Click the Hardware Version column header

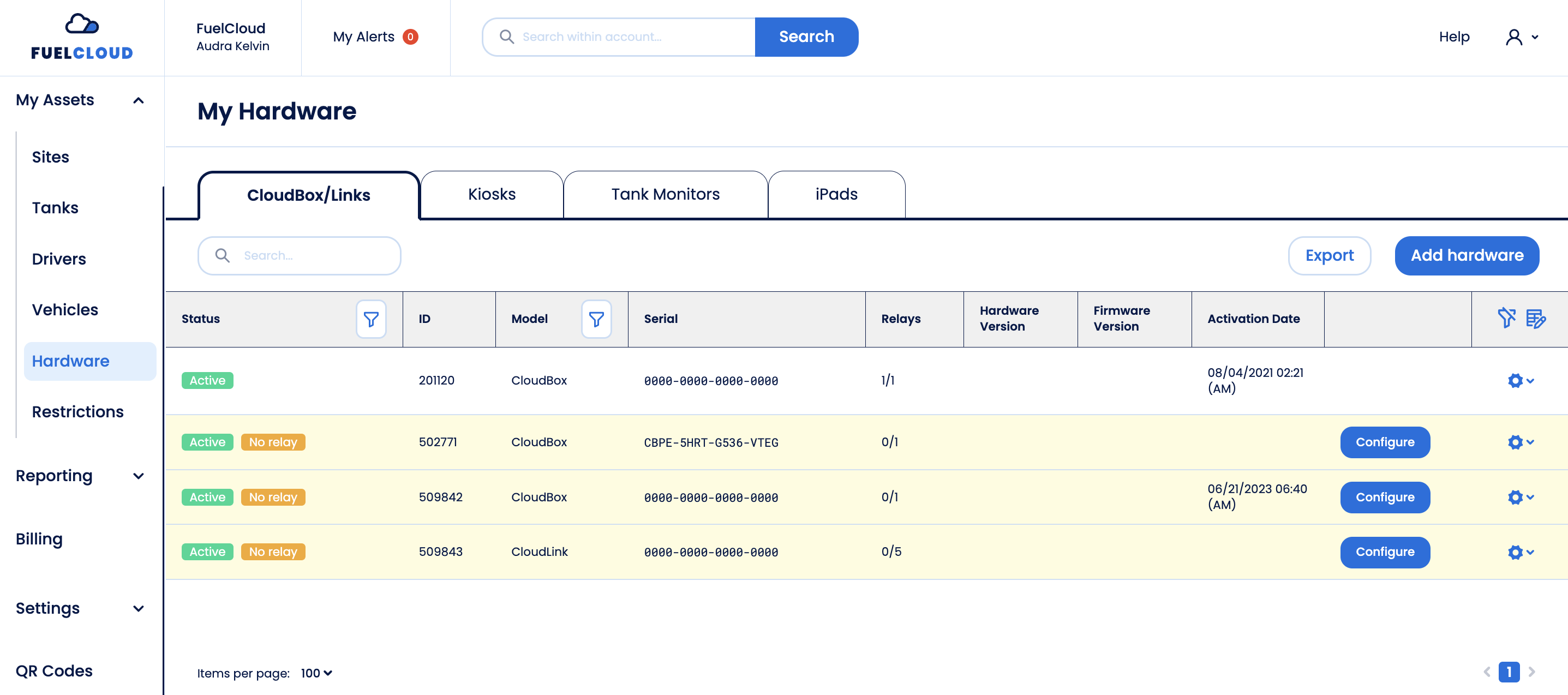pyautogui.click(x=1009, y=319)
